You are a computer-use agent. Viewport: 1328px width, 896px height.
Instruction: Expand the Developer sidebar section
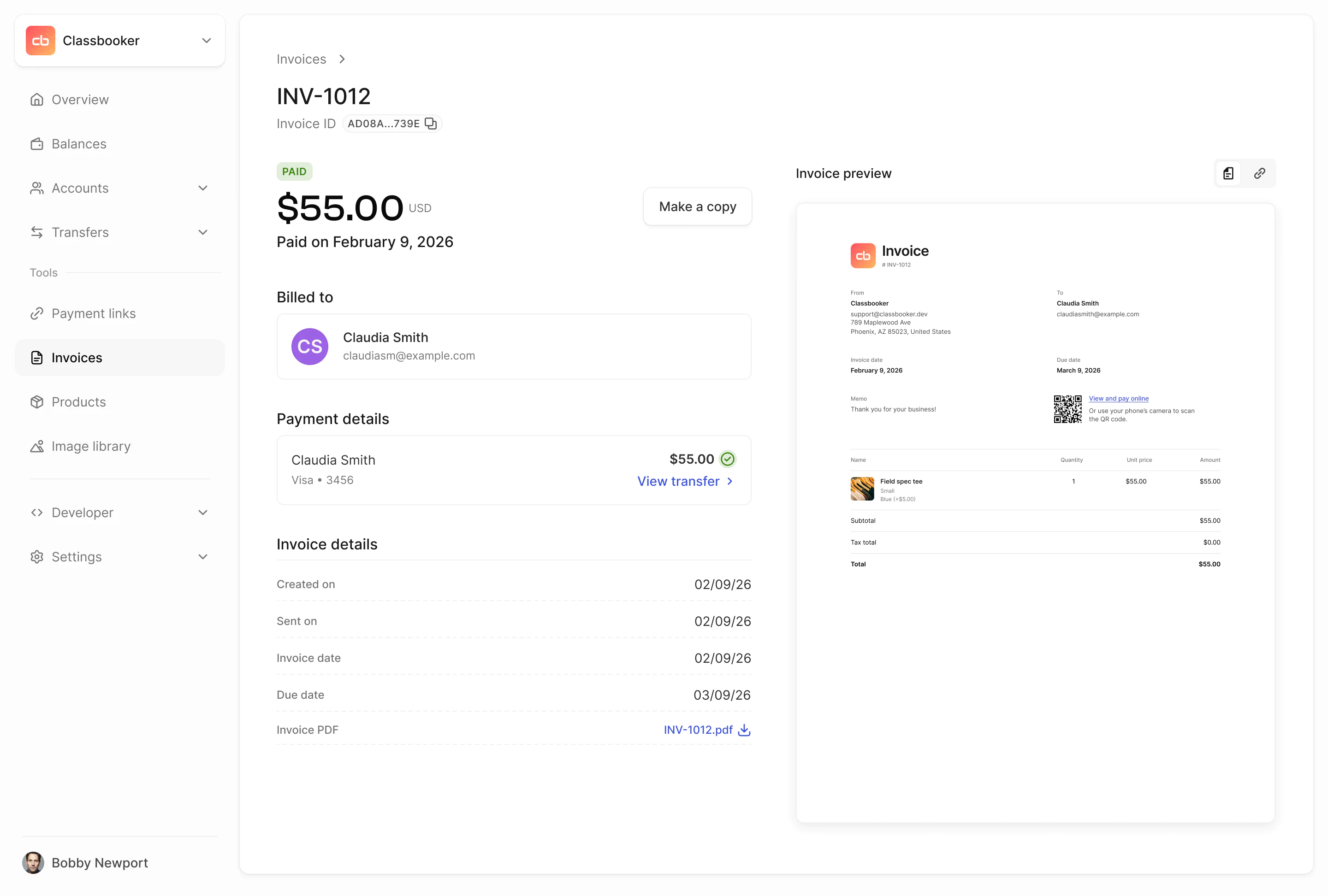202,512
